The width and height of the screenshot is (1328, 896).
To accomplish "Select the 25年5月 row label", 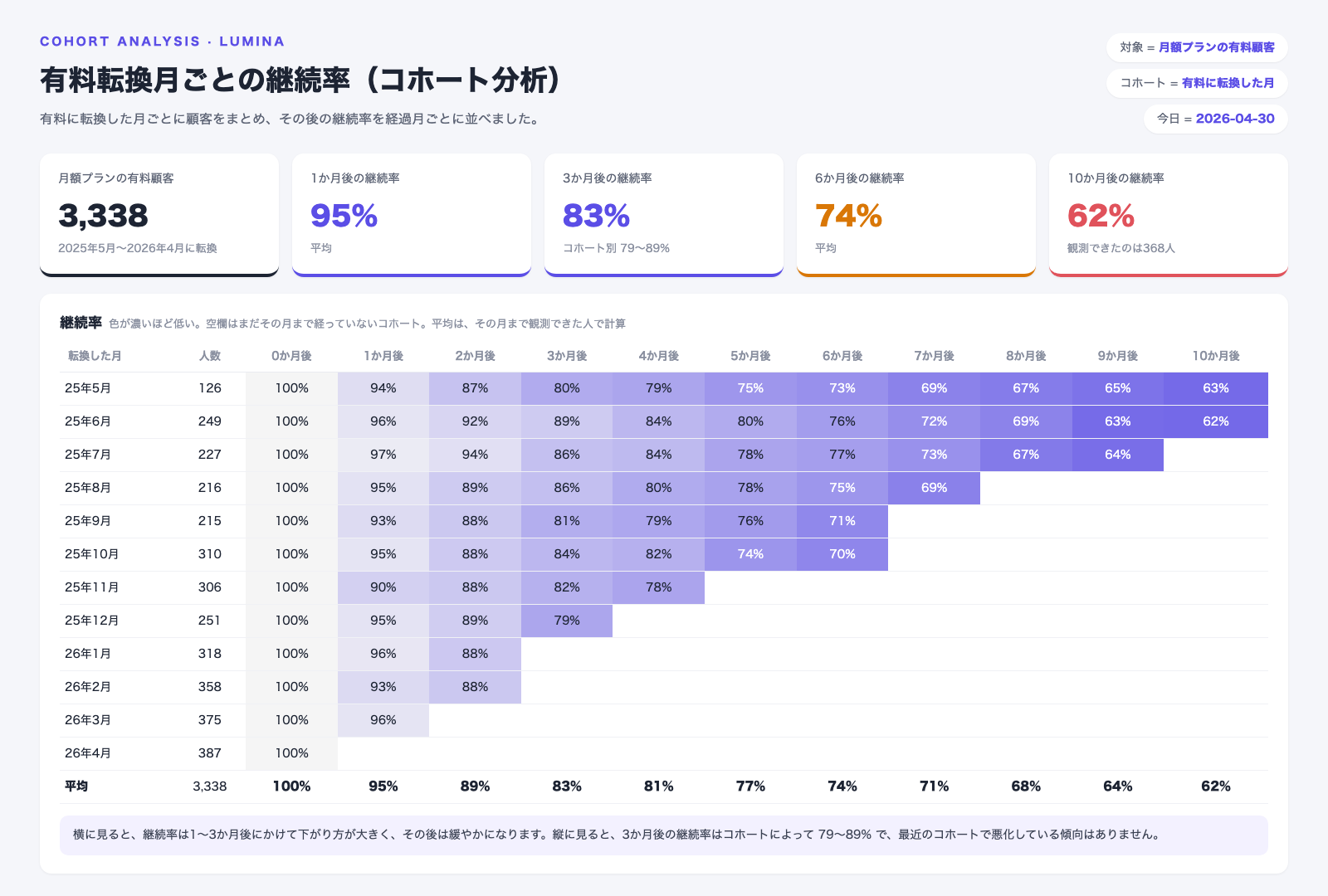I will 88,388.
